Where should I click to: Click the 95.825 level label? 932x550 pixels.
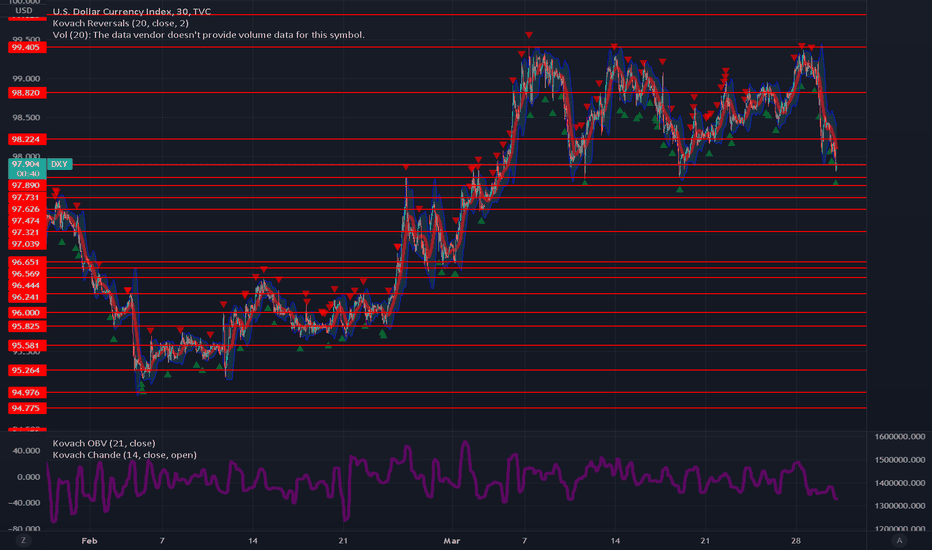pos(27,326)
